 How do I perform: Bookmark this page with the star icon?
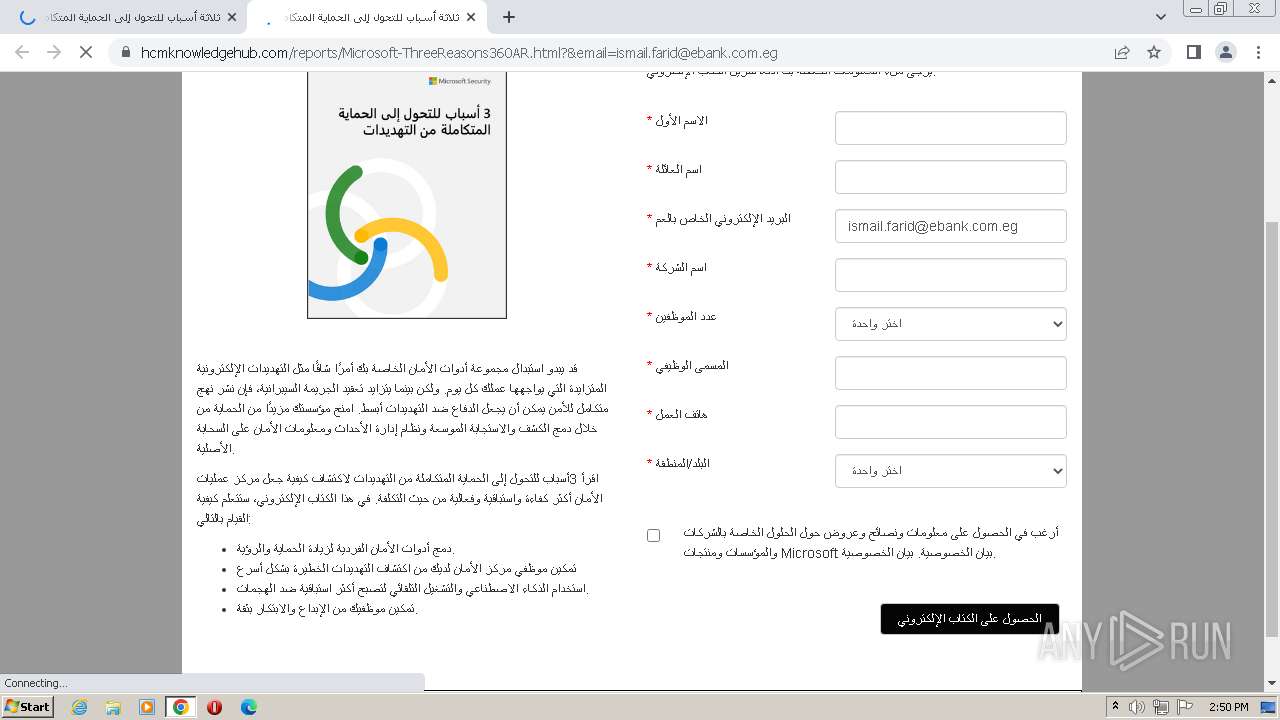click(x=1154, y=52)
